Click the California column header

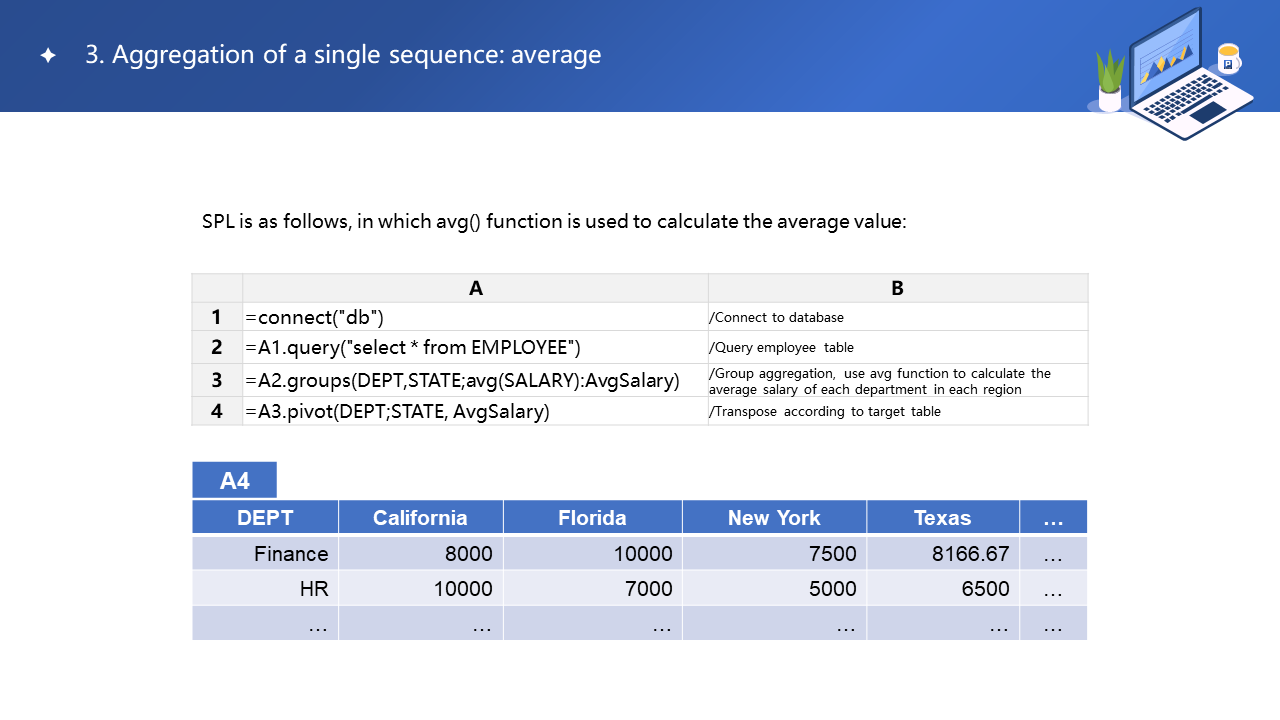[x=420, y=518]
